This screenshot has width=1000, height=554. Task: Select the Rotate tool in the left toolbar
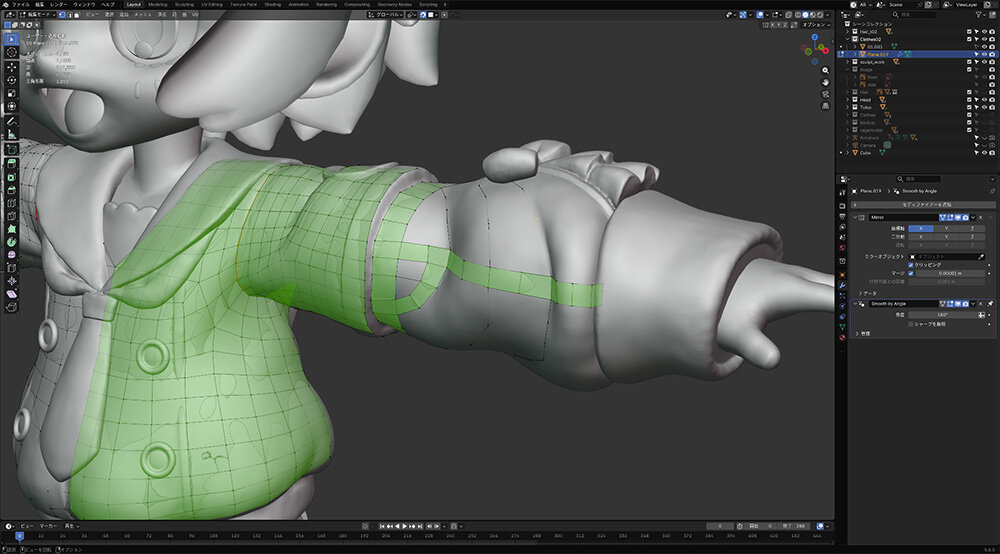click(11, 80)
